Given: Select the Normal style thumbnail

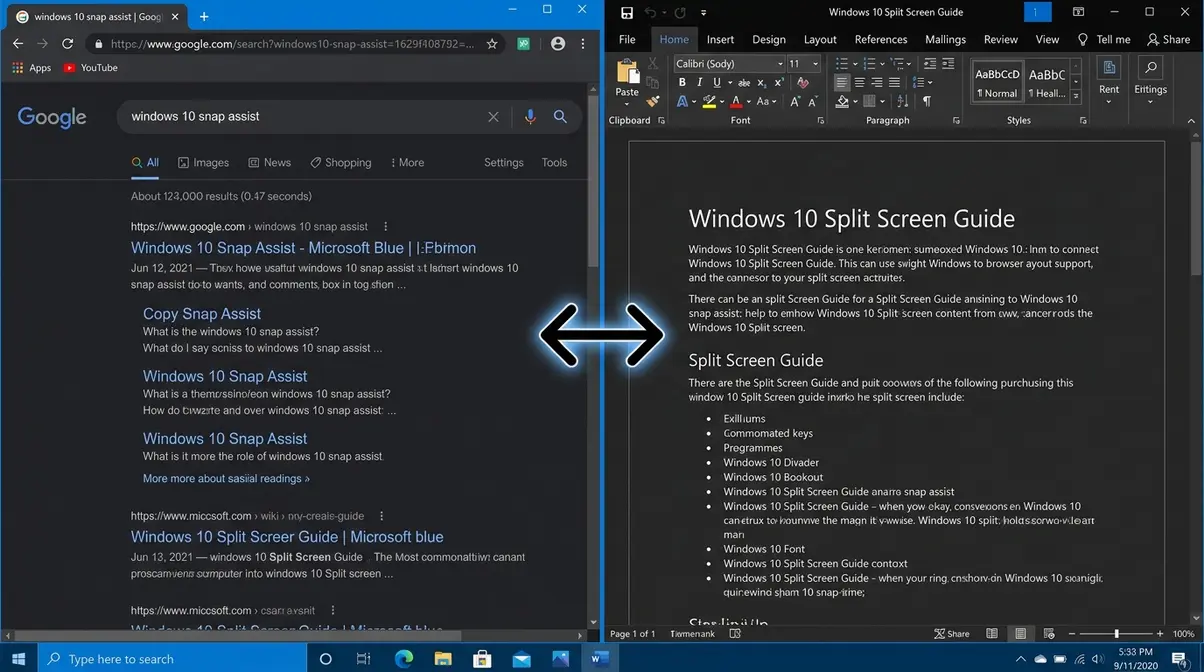Looking at the screenshot, I should tap(997, 82).
